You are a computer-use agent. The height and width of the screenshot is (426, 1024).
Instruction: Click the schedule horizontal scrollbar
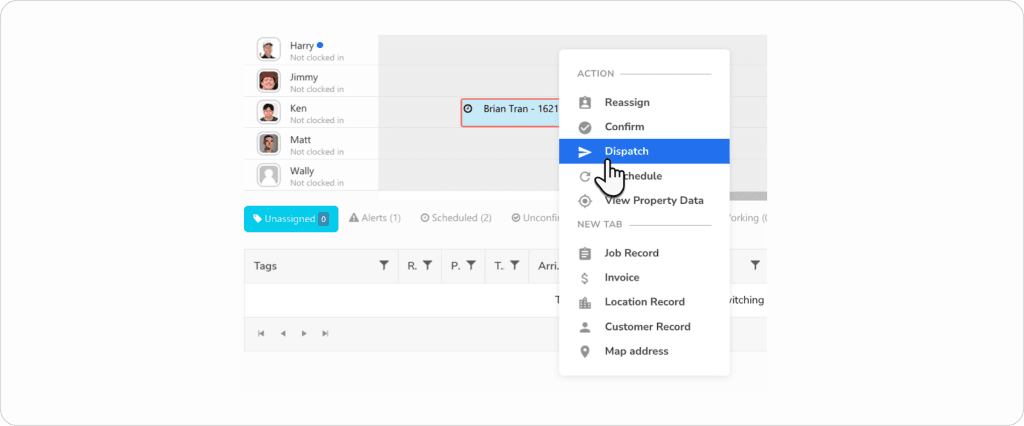748,195
